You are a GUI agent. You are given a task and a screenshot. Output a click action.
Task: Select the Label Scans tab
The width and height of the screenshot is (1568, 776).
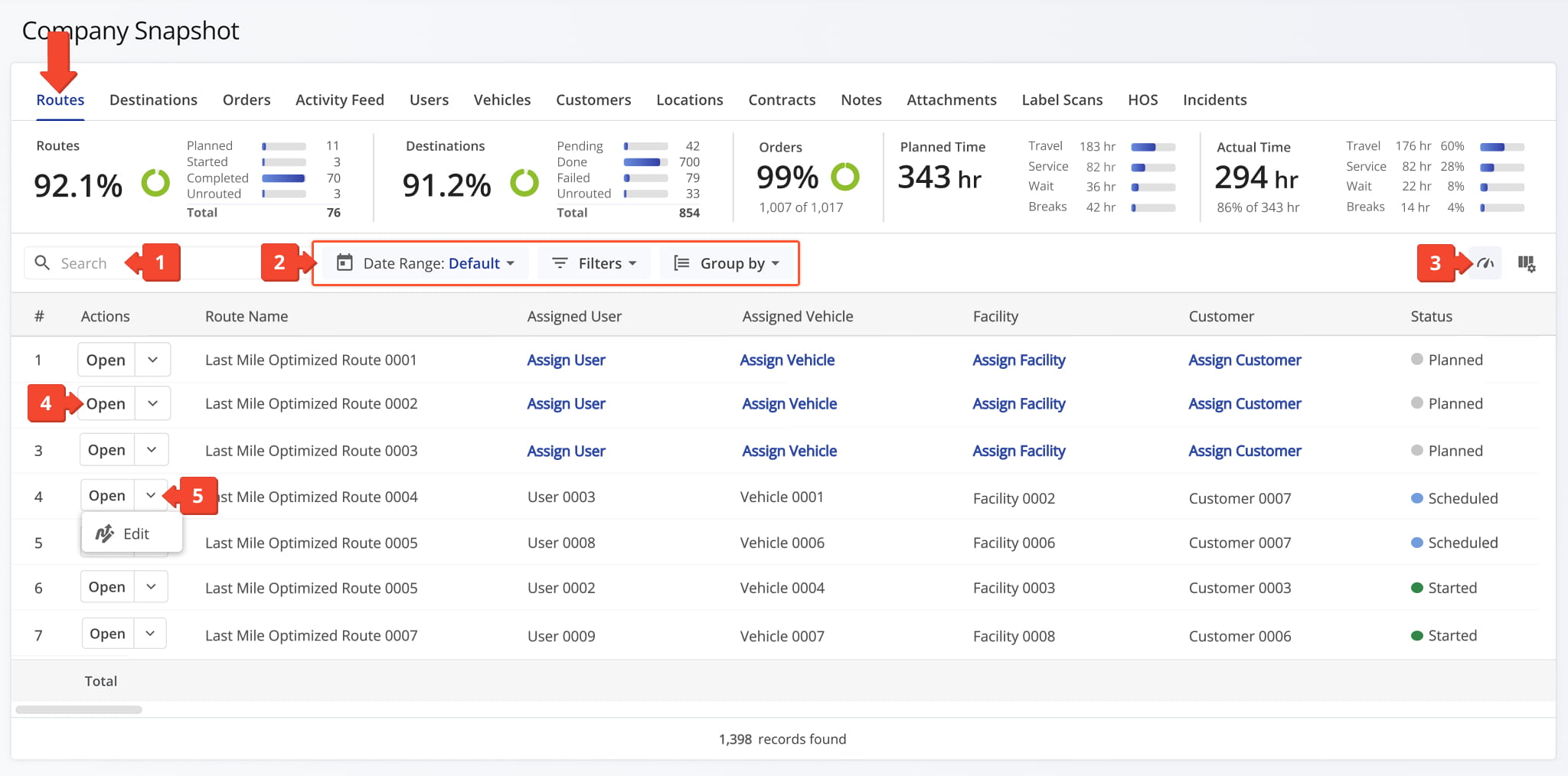(x=1062, y=99)
